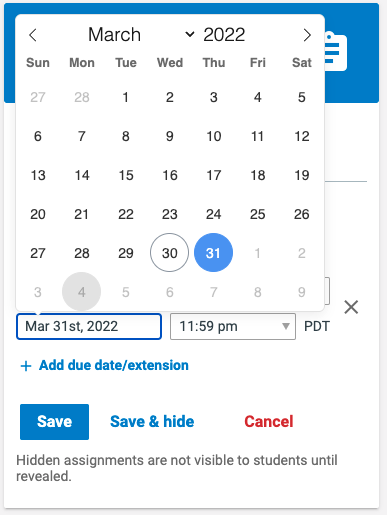The image size is (387, 515).
Task: Cancel the assignment changes
Action: [269, 422]
